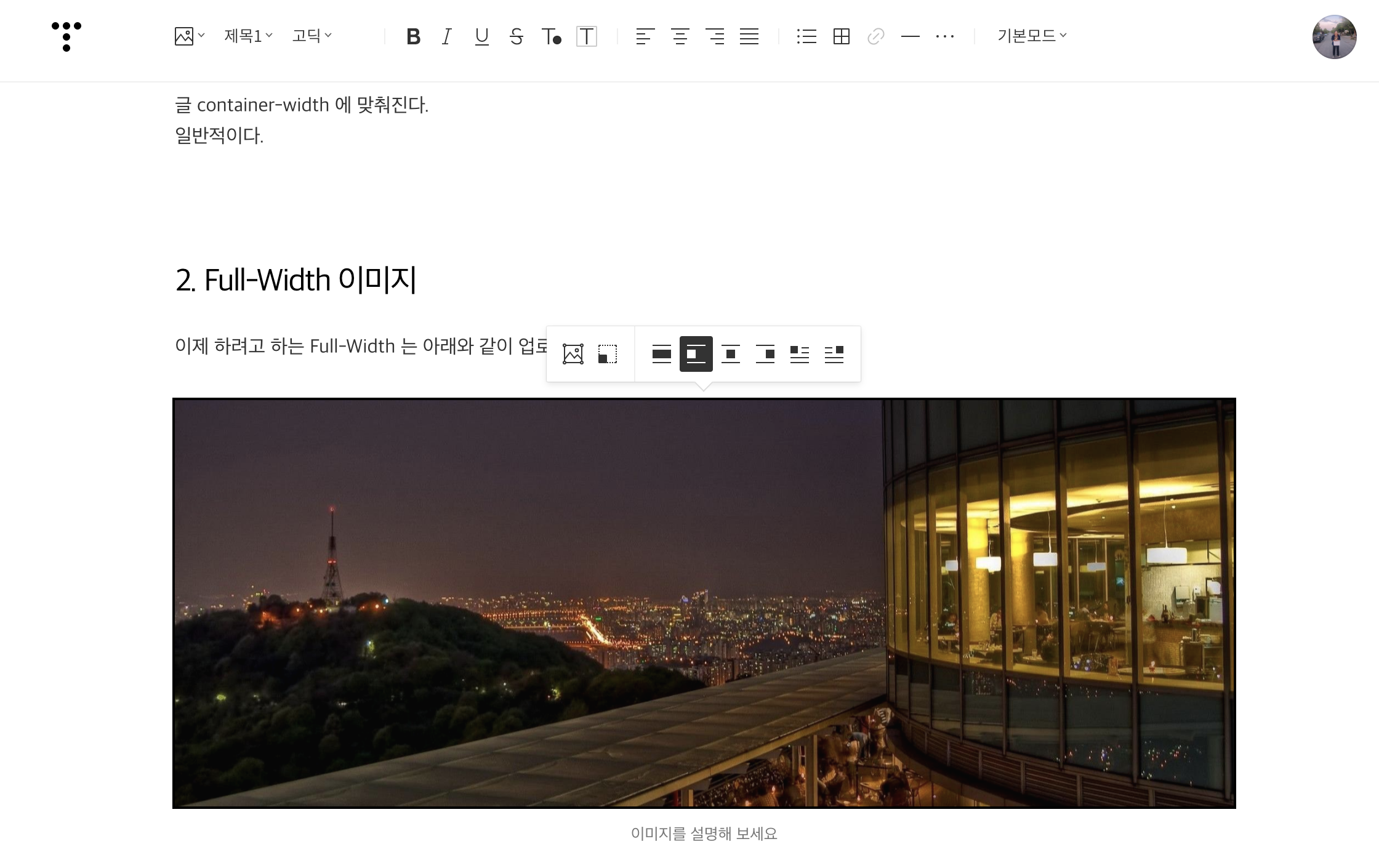The width and height of the screenshot is (1379, 868).
Task: Open the image edit tool in popup
Action: tap(573, 354)
